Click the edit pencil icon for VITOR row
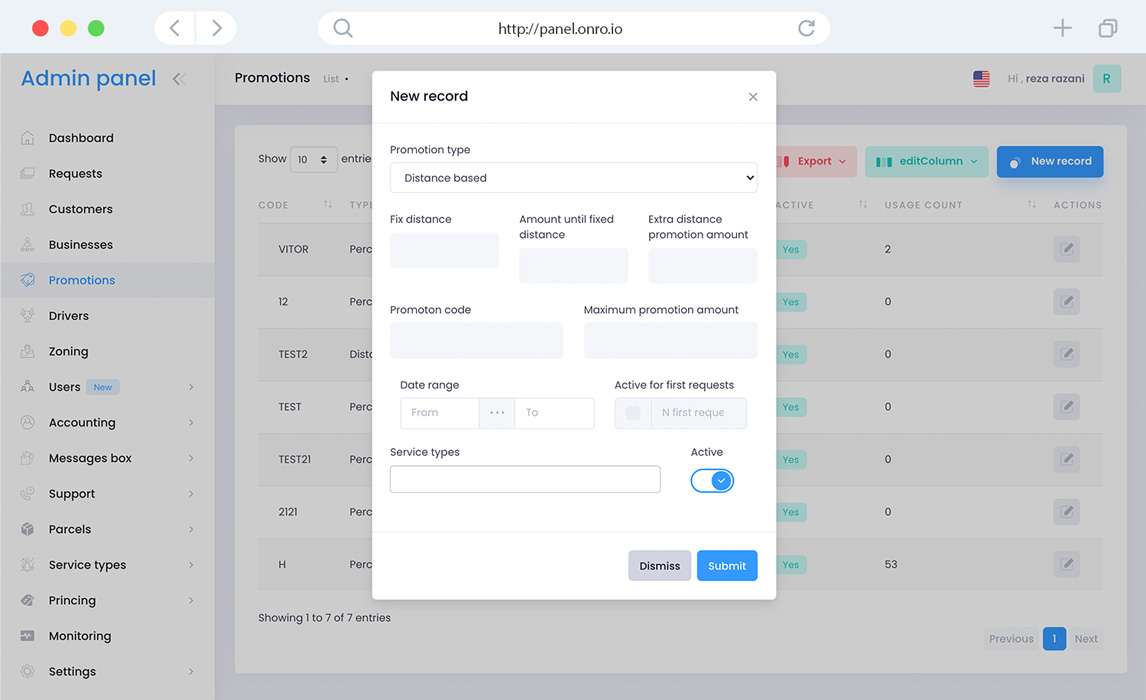 tap(1066, 249)
